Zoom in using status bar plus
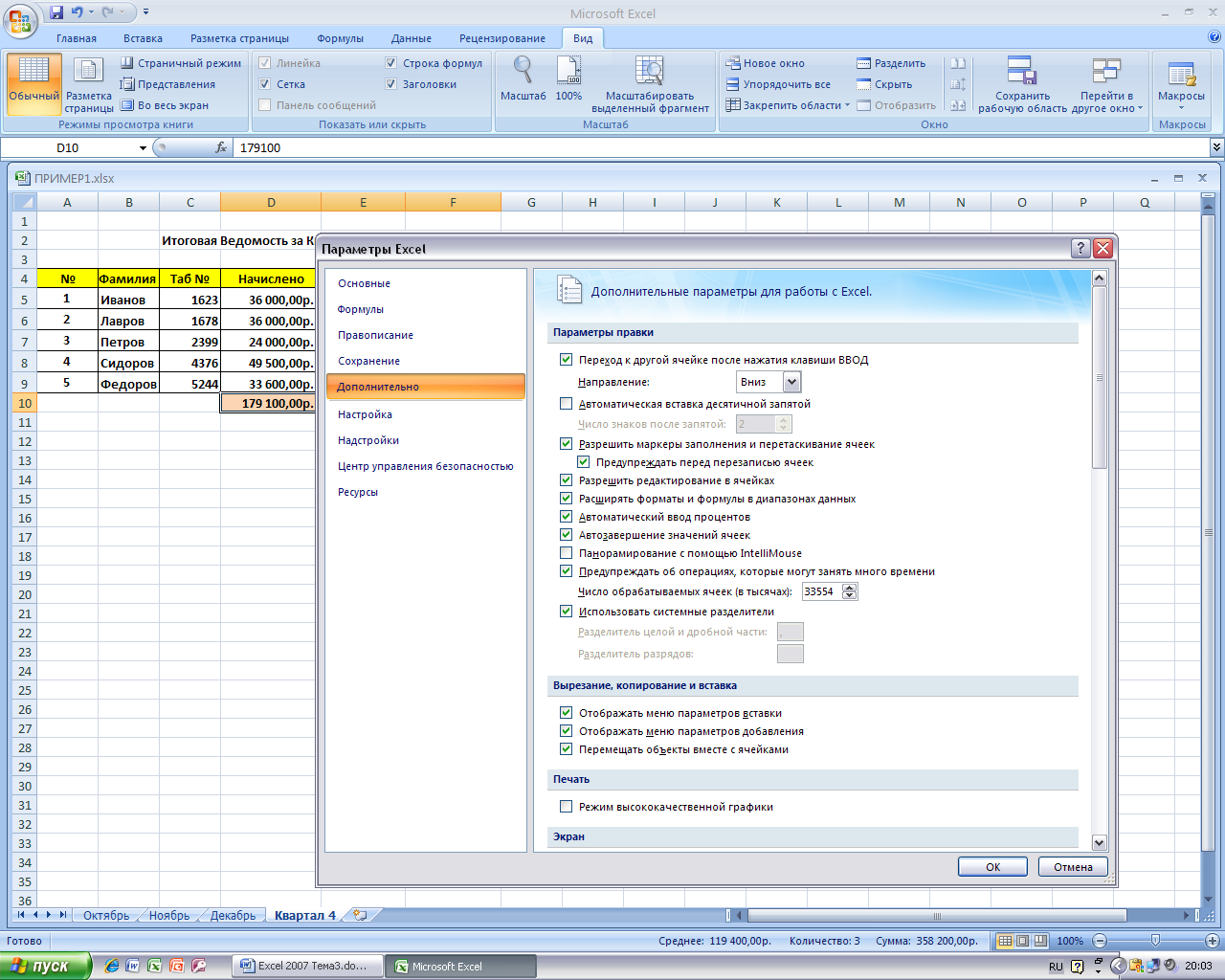 [x=1212, y=941]
